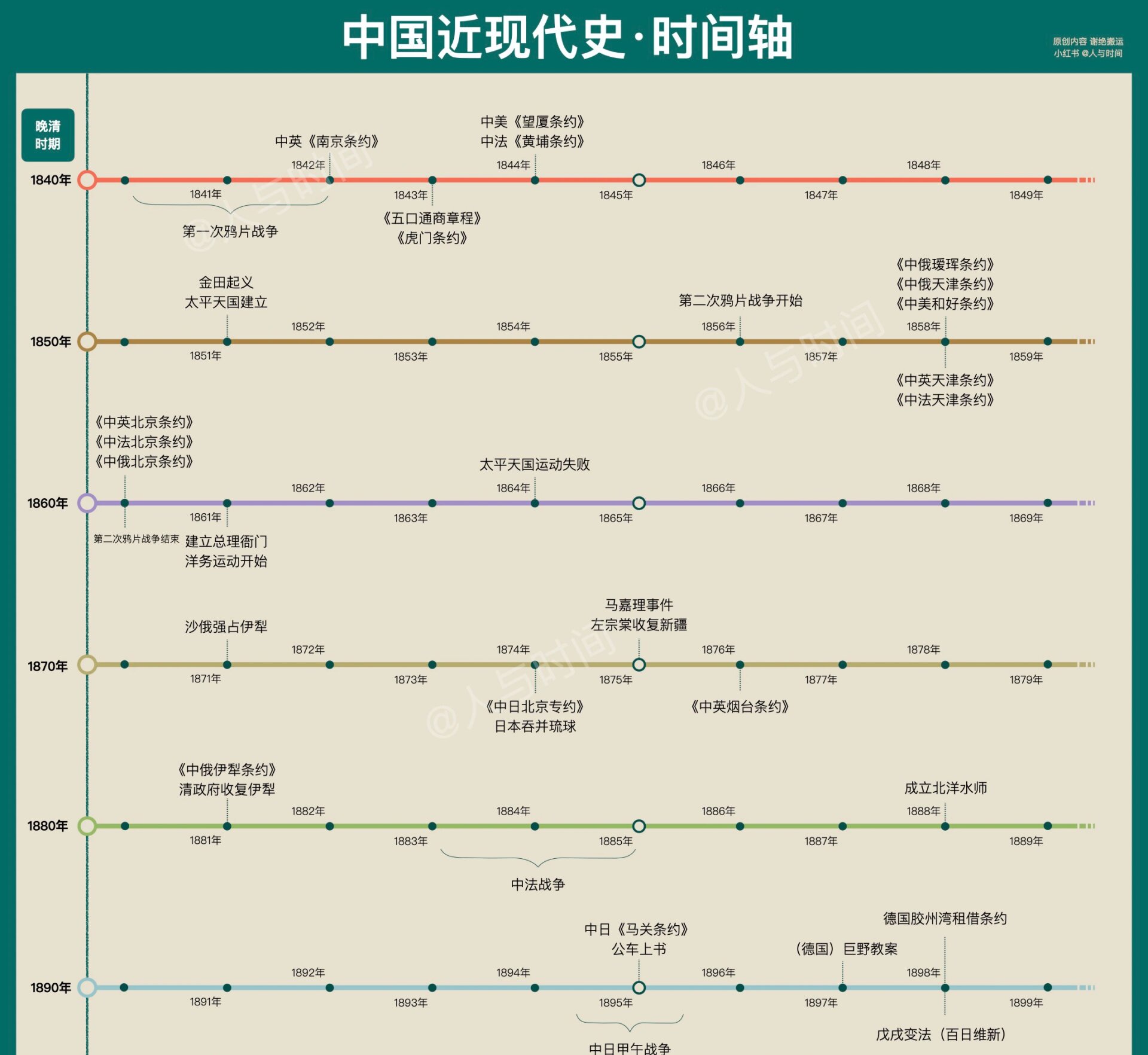Select the 《中英烟台条约》 label
The height and width of the screenshot is (1055, 1148).
tap(740, 706)
